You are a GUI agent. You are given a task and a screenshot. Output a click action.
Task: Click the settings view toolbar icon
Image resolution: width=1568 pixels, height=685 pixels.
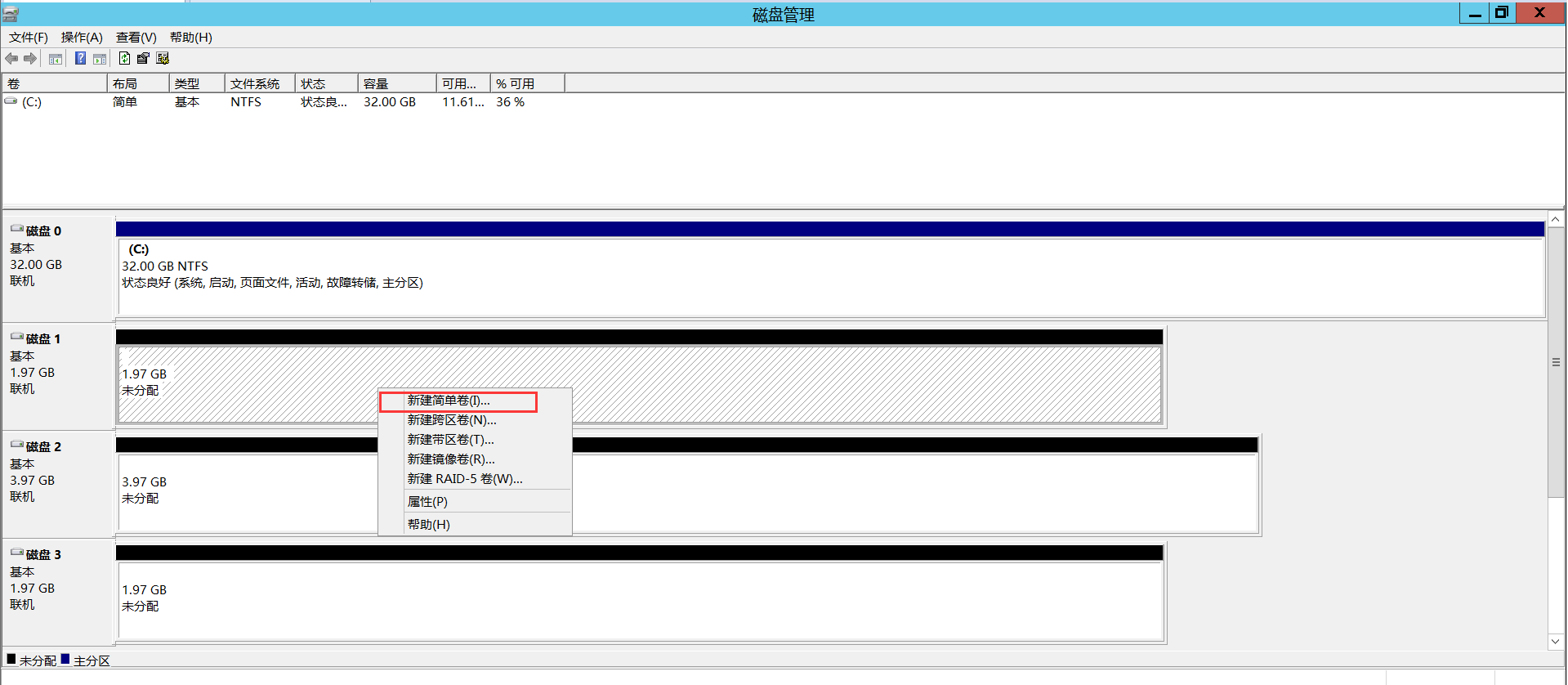click(163, 58)
